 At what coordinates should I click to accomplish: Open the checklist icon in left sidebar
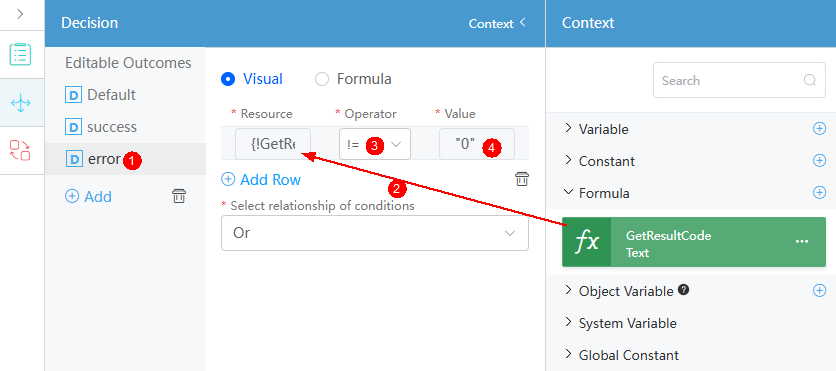tap(21, 54)
